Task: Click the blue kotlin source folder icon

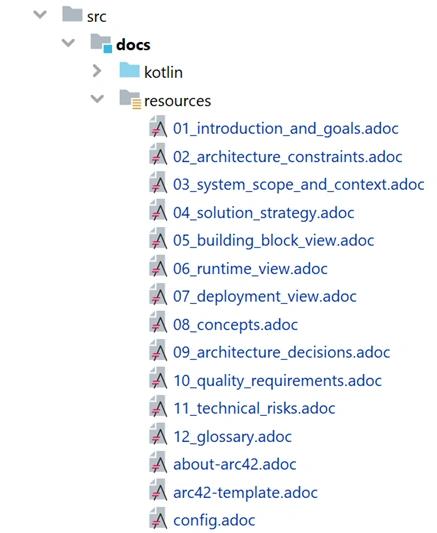Action: click(x=129, y=70)
